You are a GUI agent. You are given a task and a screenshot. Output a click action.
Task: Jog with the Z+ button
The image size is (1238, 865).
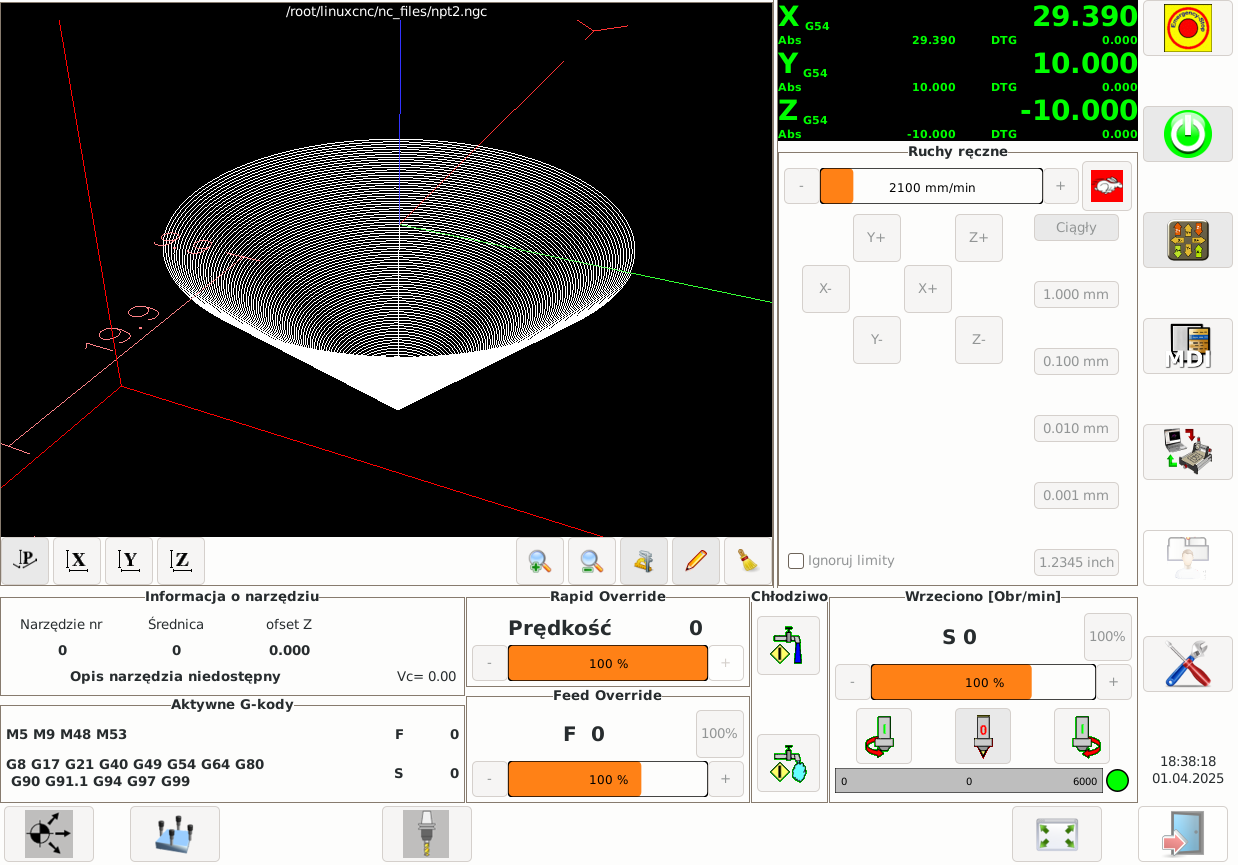(979, 238)
